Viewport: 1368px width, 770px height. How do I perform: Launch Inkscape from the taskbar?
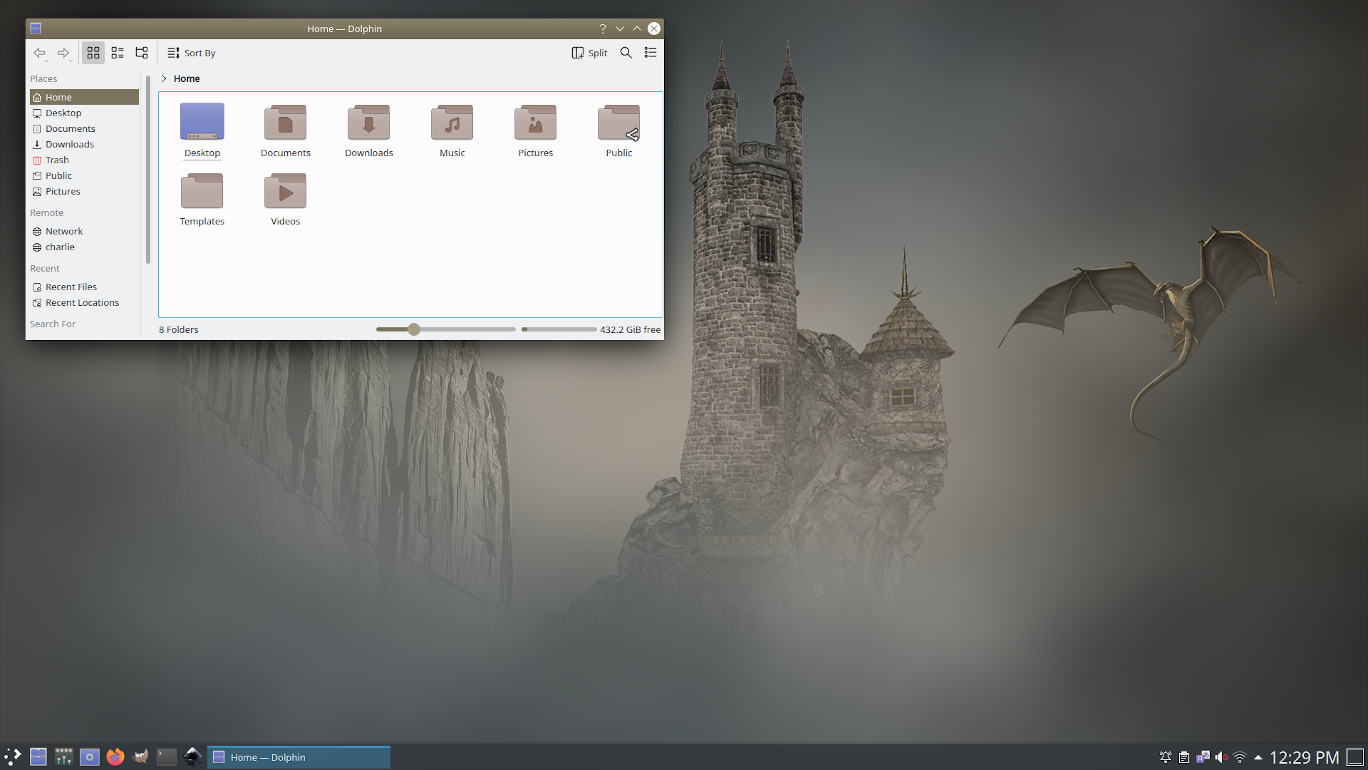coord(193,757)
